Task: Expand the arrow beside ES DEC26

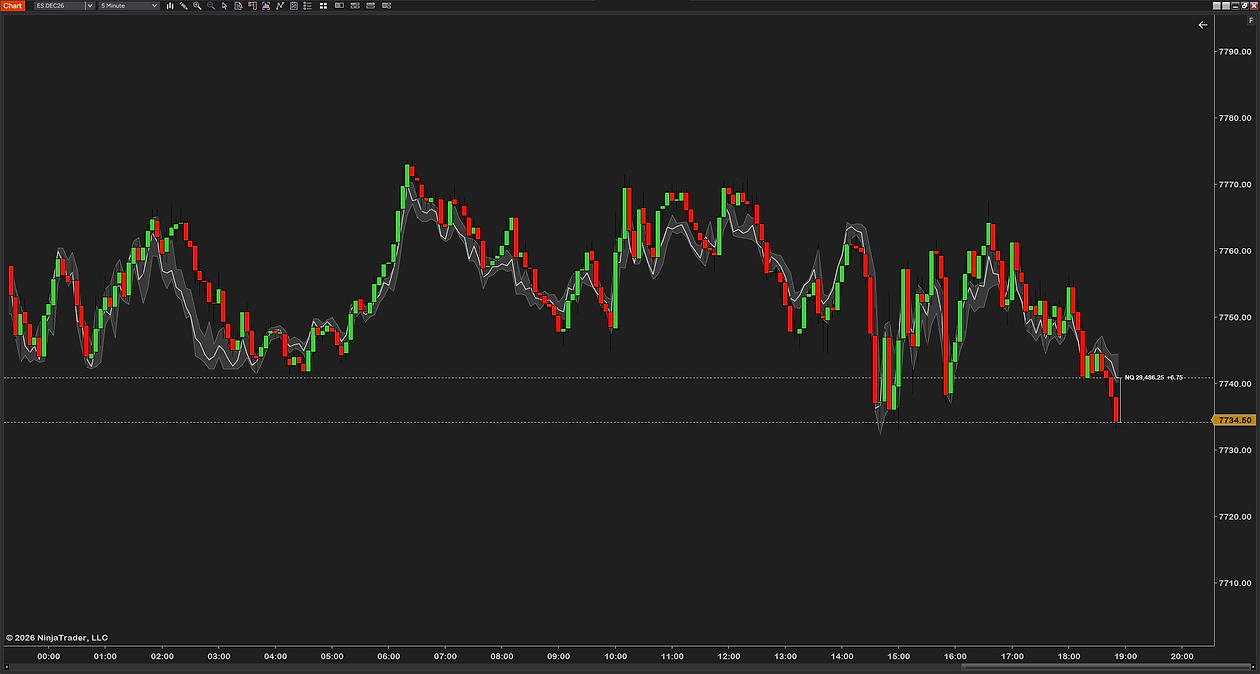Action: [x=90, y=6]
